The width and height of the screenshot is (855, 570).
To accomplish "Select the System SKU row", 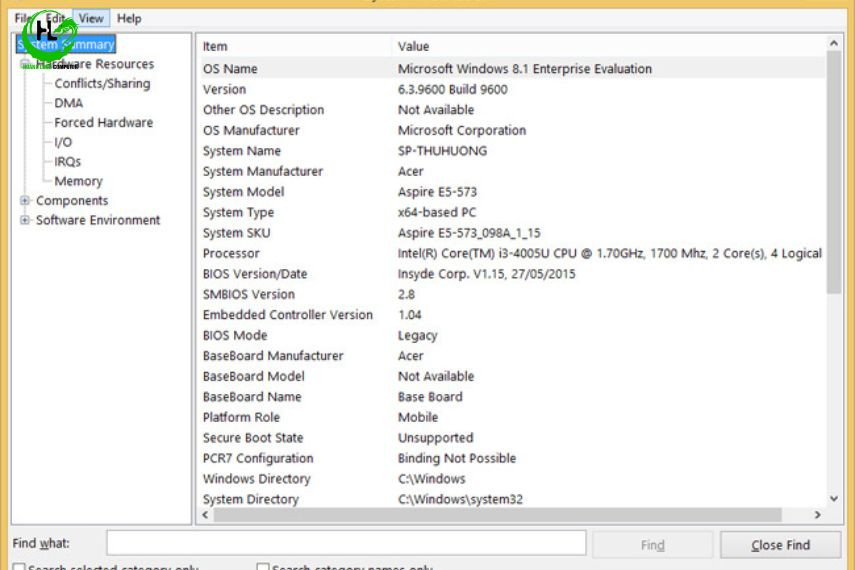I will tap(511, 233).
